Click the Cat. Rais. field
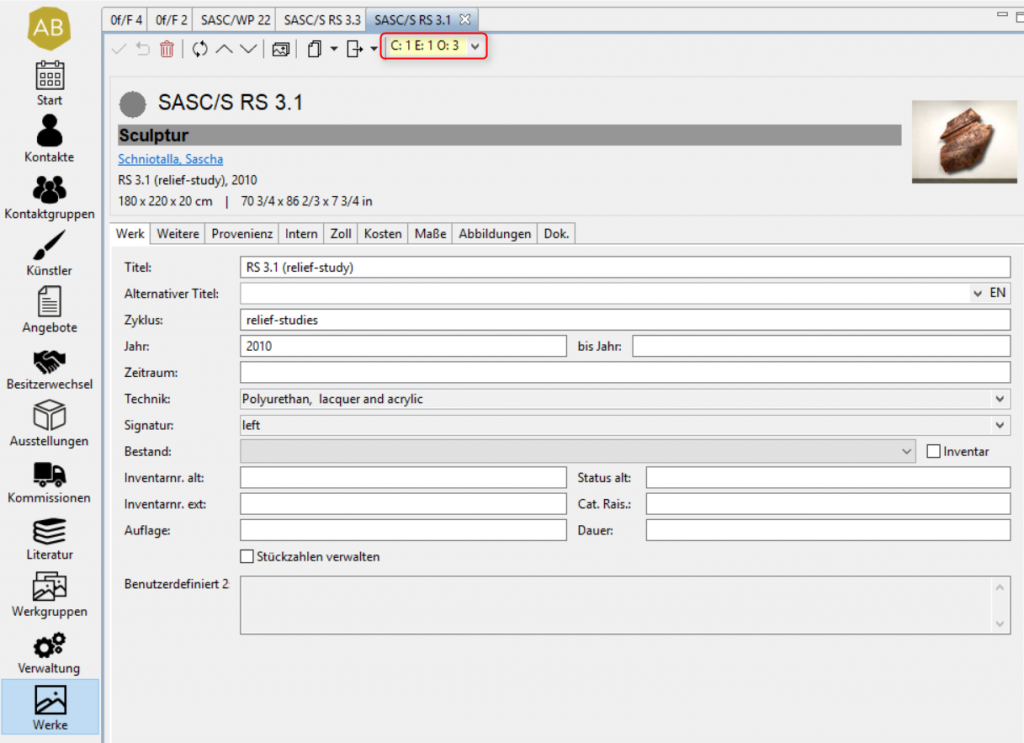 click(828, 503)
